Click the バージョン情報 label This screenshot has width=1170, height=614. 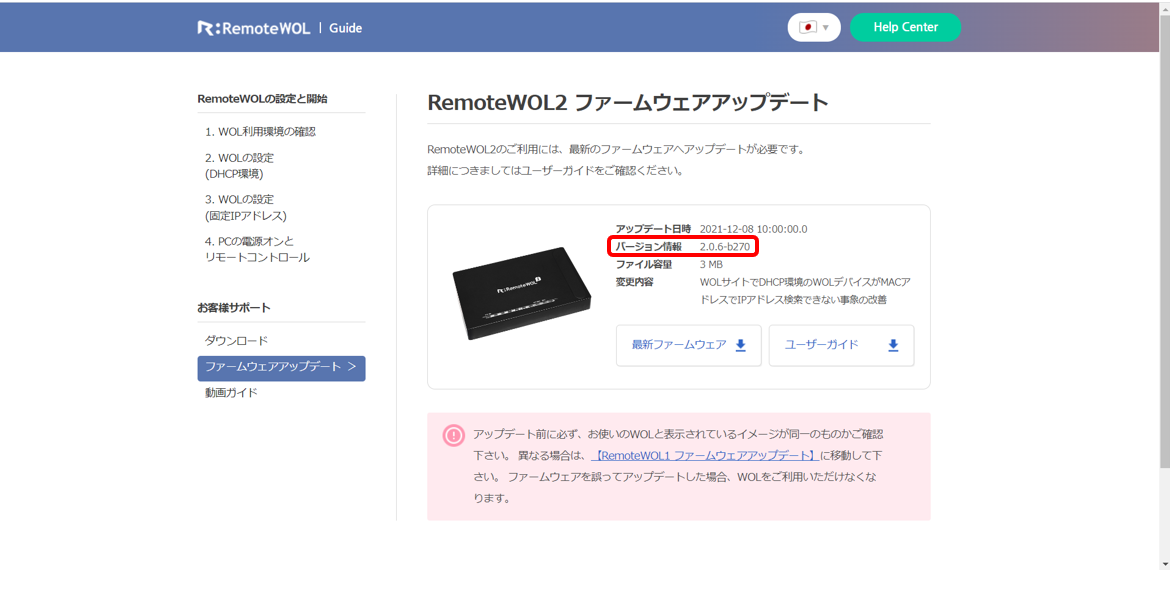pyautogui.click(x=648, y=247)
